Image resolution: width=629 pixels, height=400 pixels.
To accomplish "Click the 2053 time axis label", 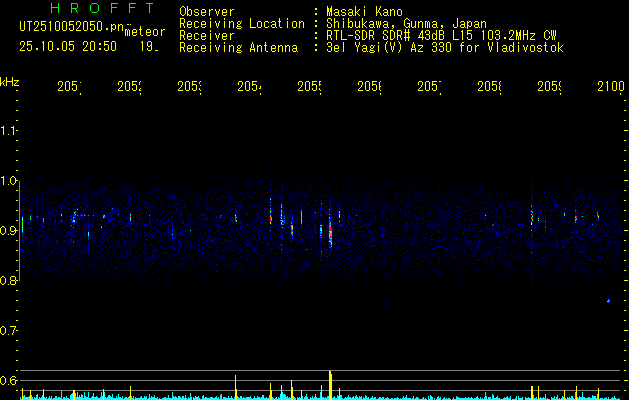I will point(190,86).
